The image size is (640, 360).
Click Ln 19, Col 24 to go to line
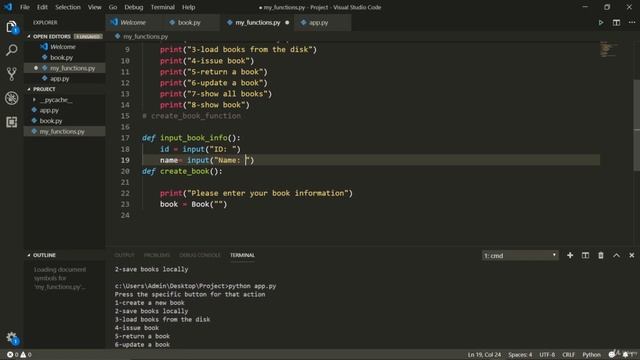pos(484,355)
